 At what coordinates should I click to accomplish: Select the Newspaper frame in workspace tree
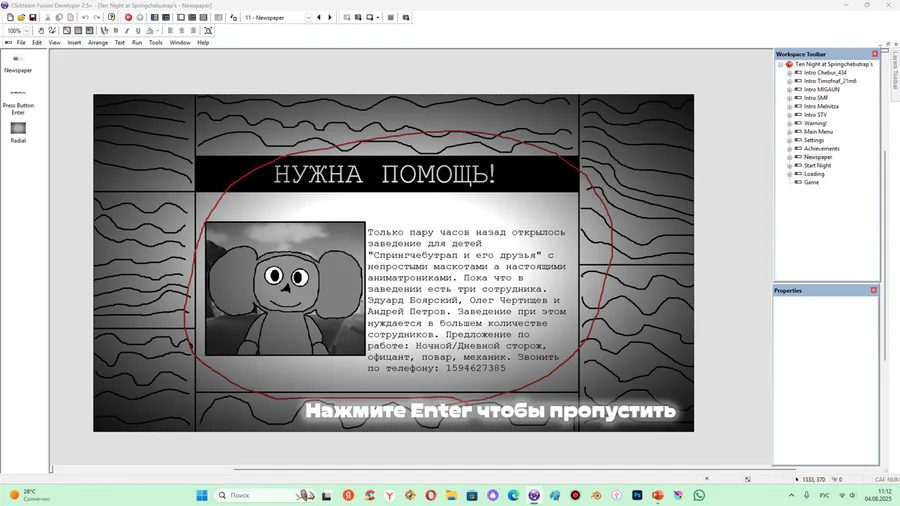[817, 157]
